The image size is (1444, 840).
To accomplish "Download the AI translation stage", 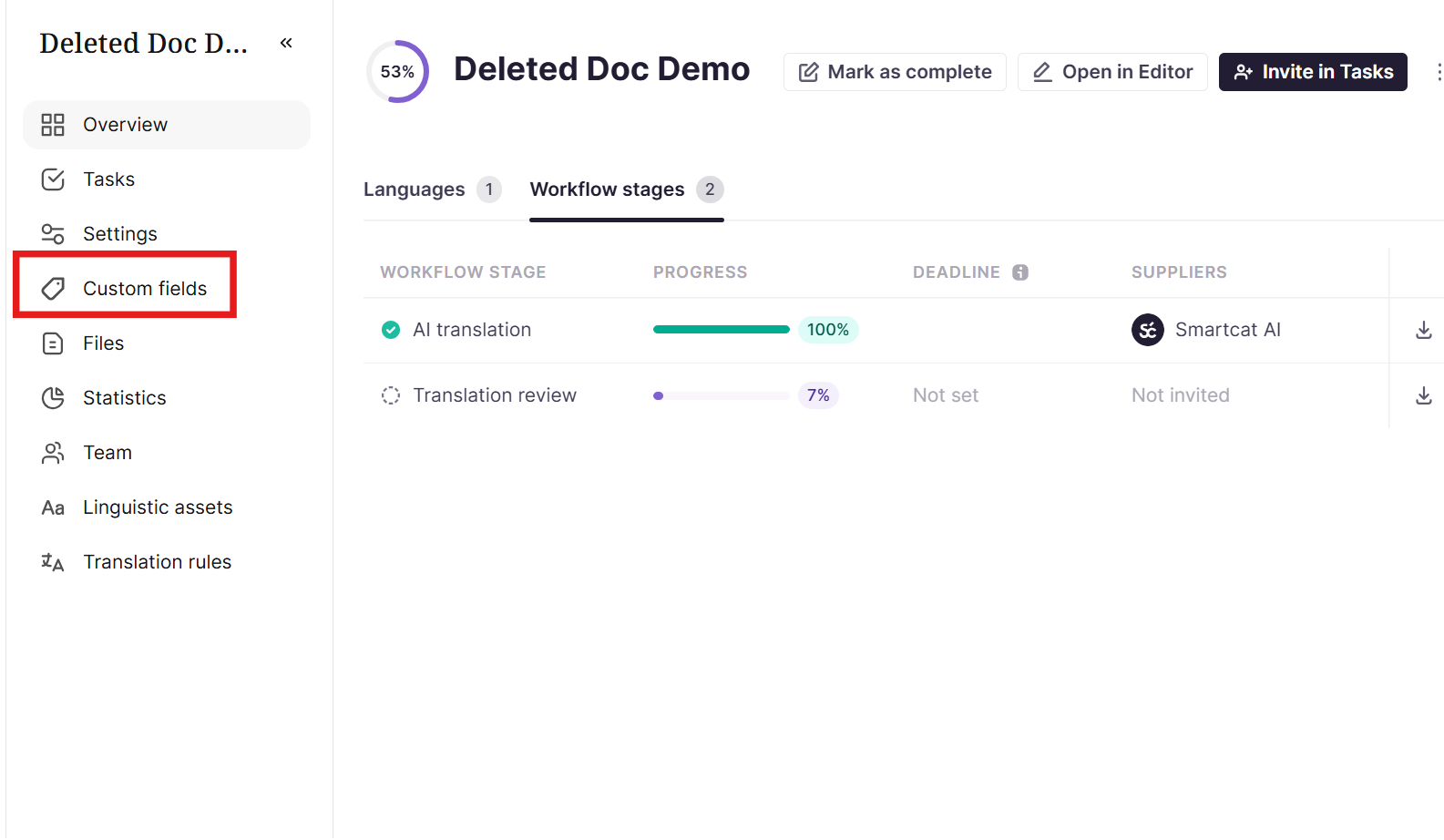I will pos(1424,330).
